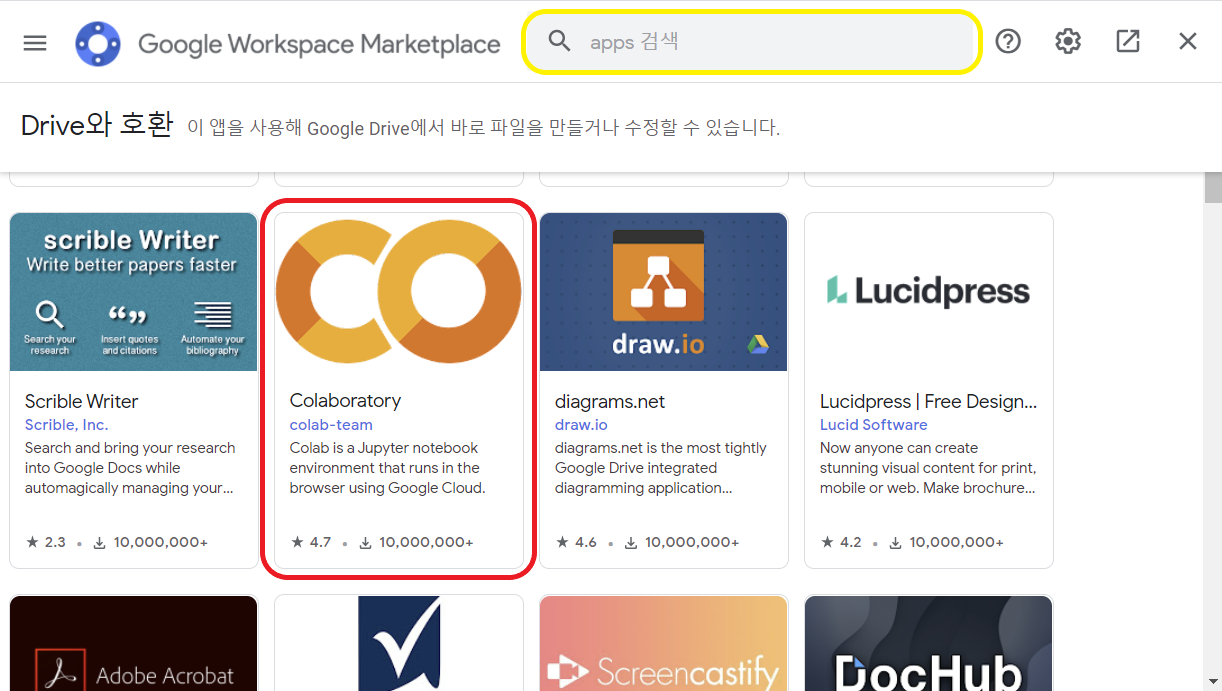Click Colaboratory 4.7 star rating
Screen dimensions: 1222x691
click(x=311, y=542)
